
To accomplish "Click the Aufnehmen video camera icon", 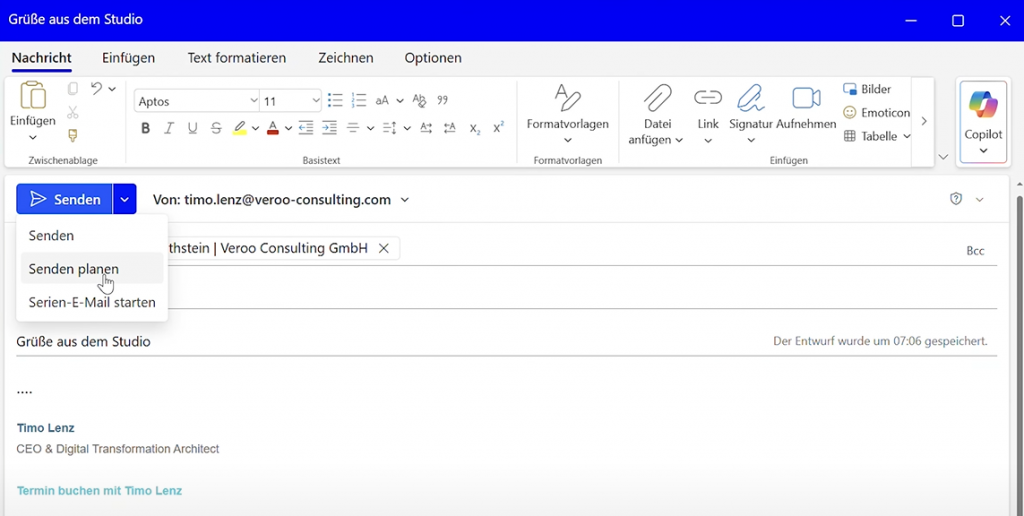I will pos(807,98).
